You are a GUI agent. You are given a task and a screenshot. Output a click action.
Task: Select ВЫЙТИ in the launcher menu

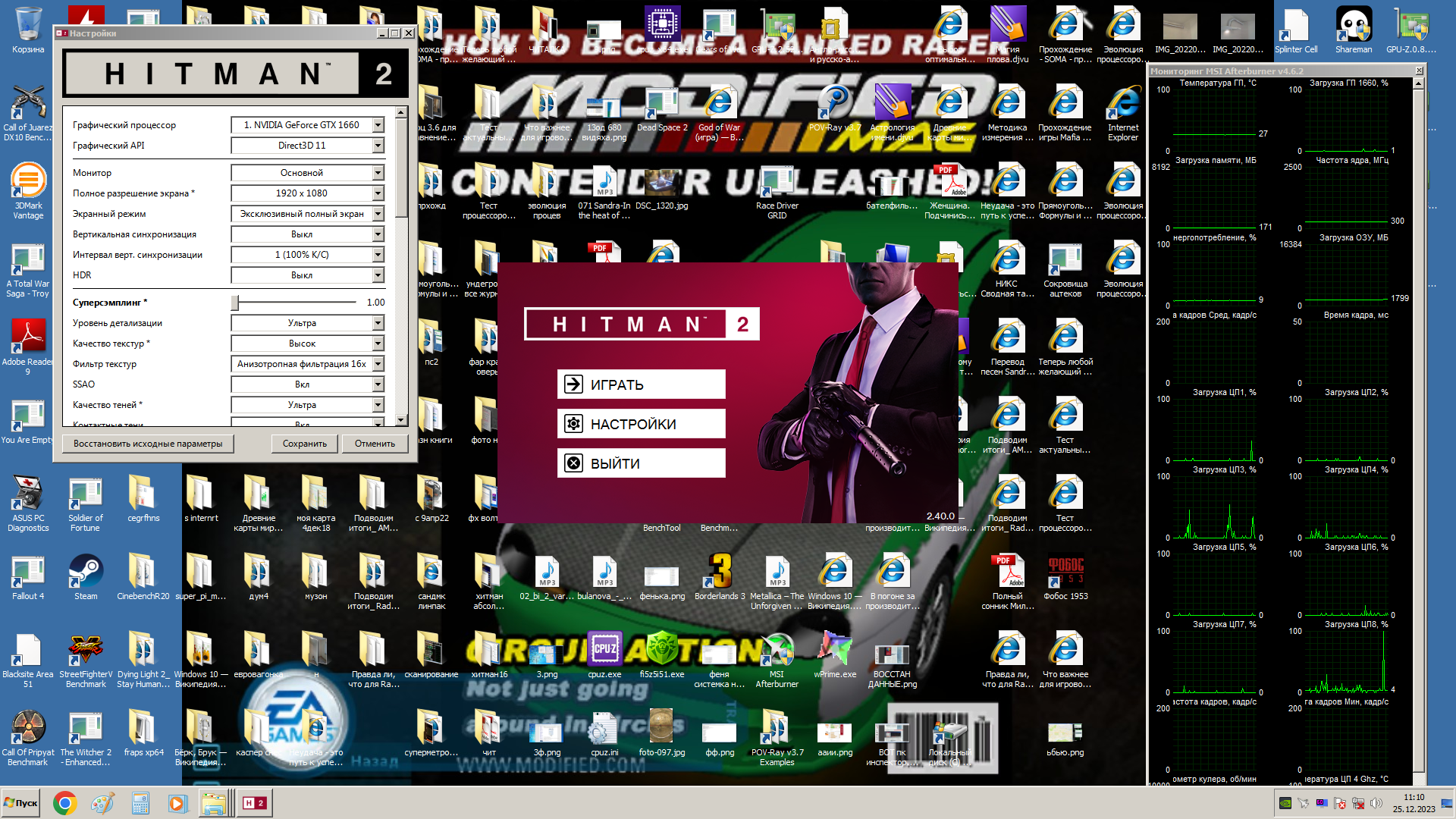coord(641,463)
